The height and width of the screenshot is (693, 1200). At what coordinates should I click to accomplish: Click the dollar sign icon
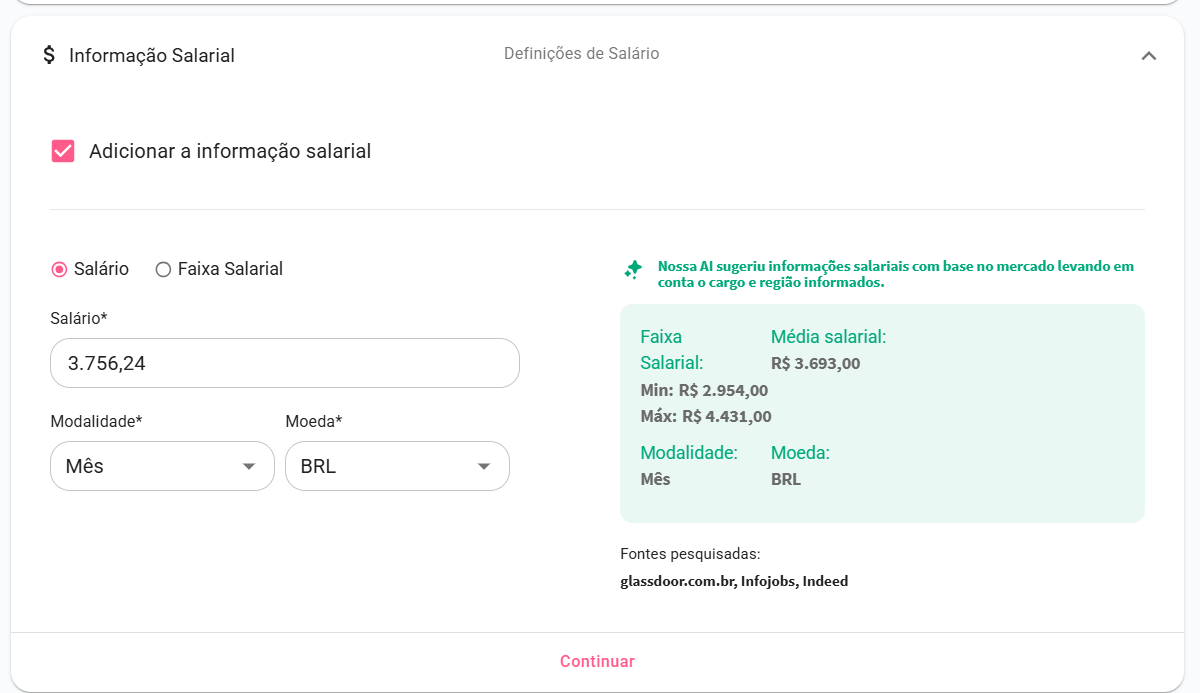coord(49,55)
